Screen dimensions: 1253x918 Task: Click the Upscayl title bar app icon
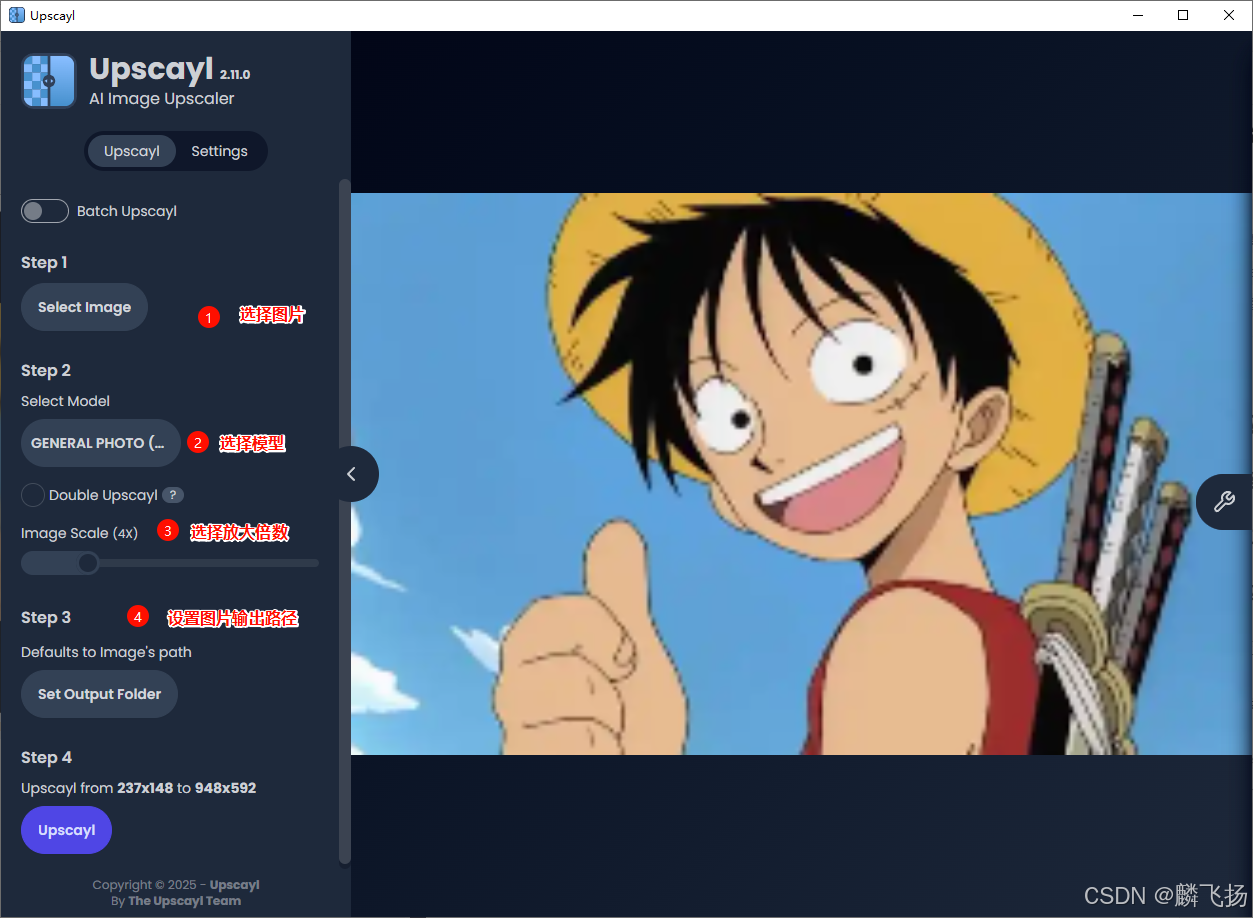click(17, 15)
